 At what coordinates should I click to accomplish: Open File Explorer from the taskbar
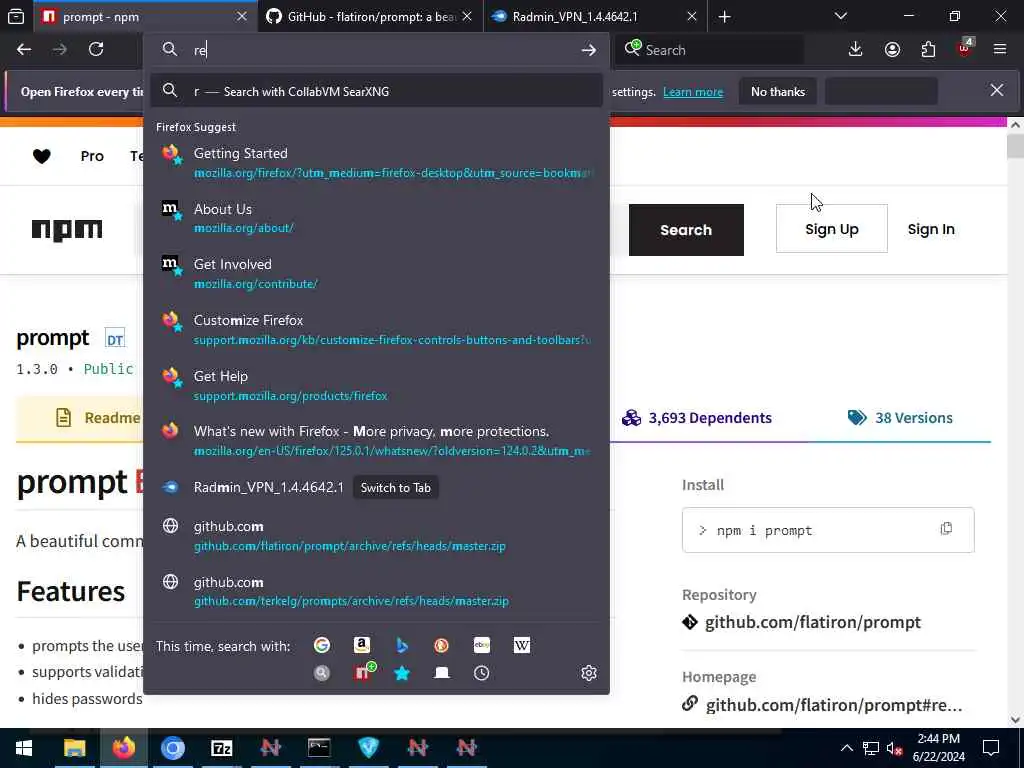74,748
